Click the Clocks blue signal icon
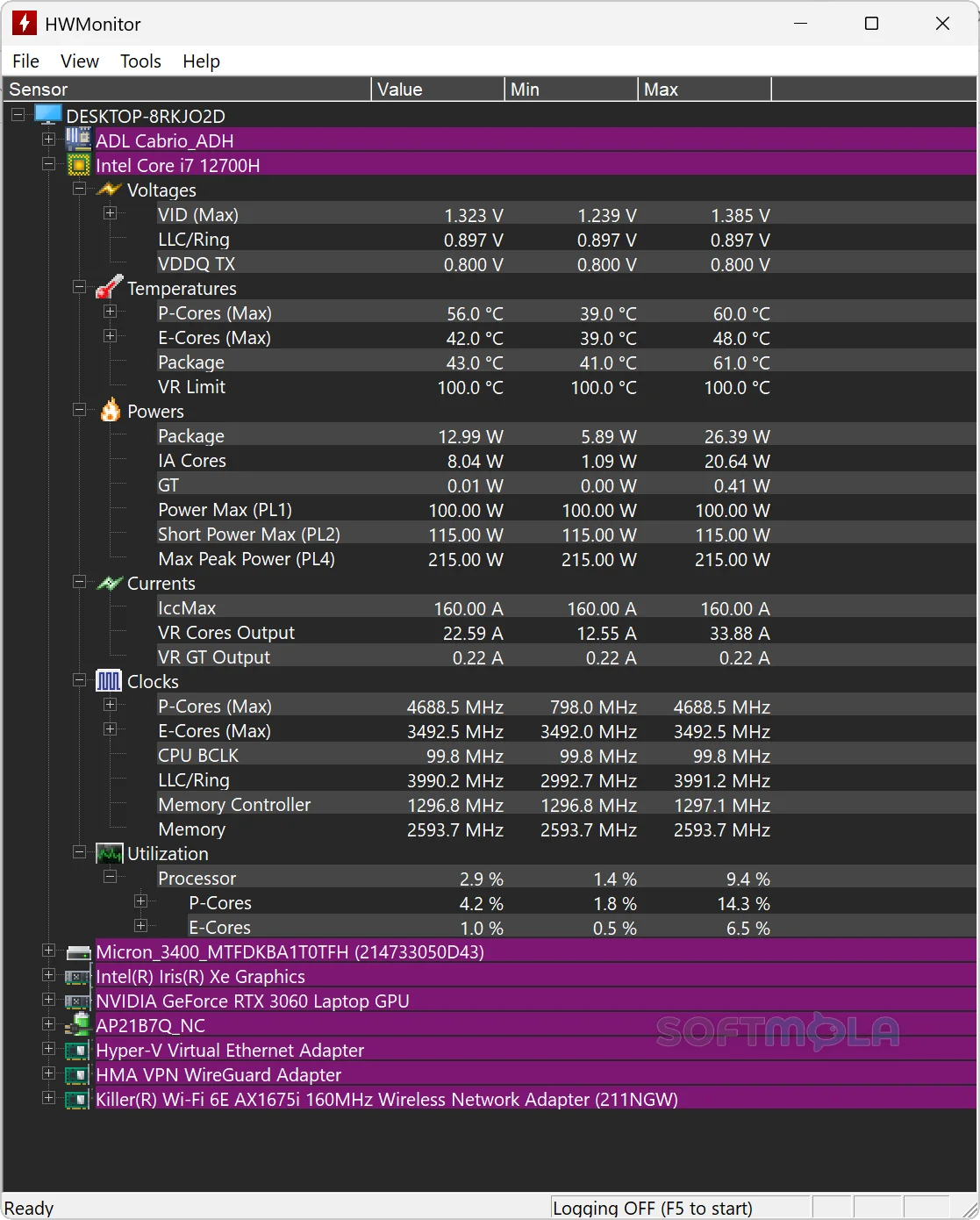The width and height of the screenshot is (980, 1220). point(109,681)
